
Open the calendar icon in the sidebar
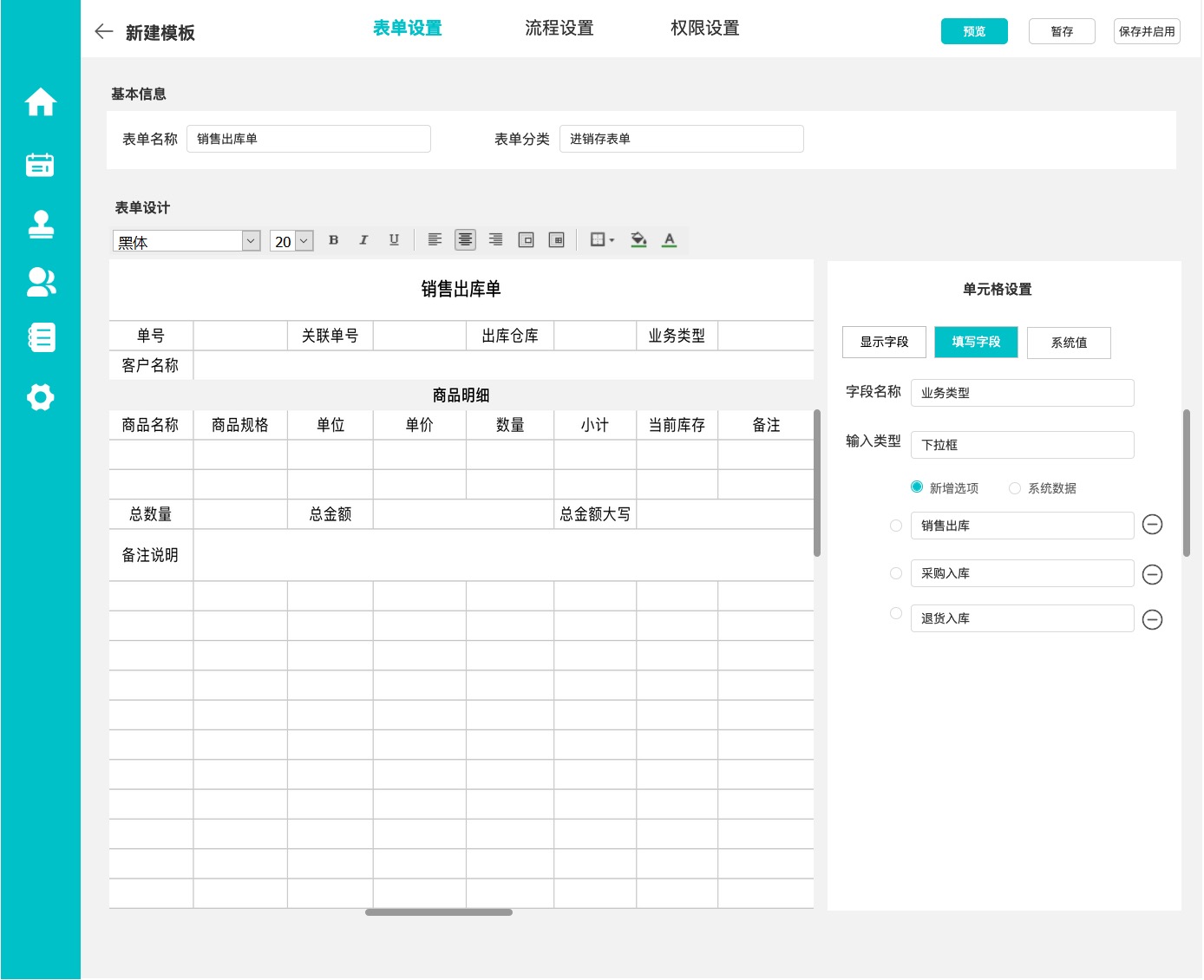point(40,165)
